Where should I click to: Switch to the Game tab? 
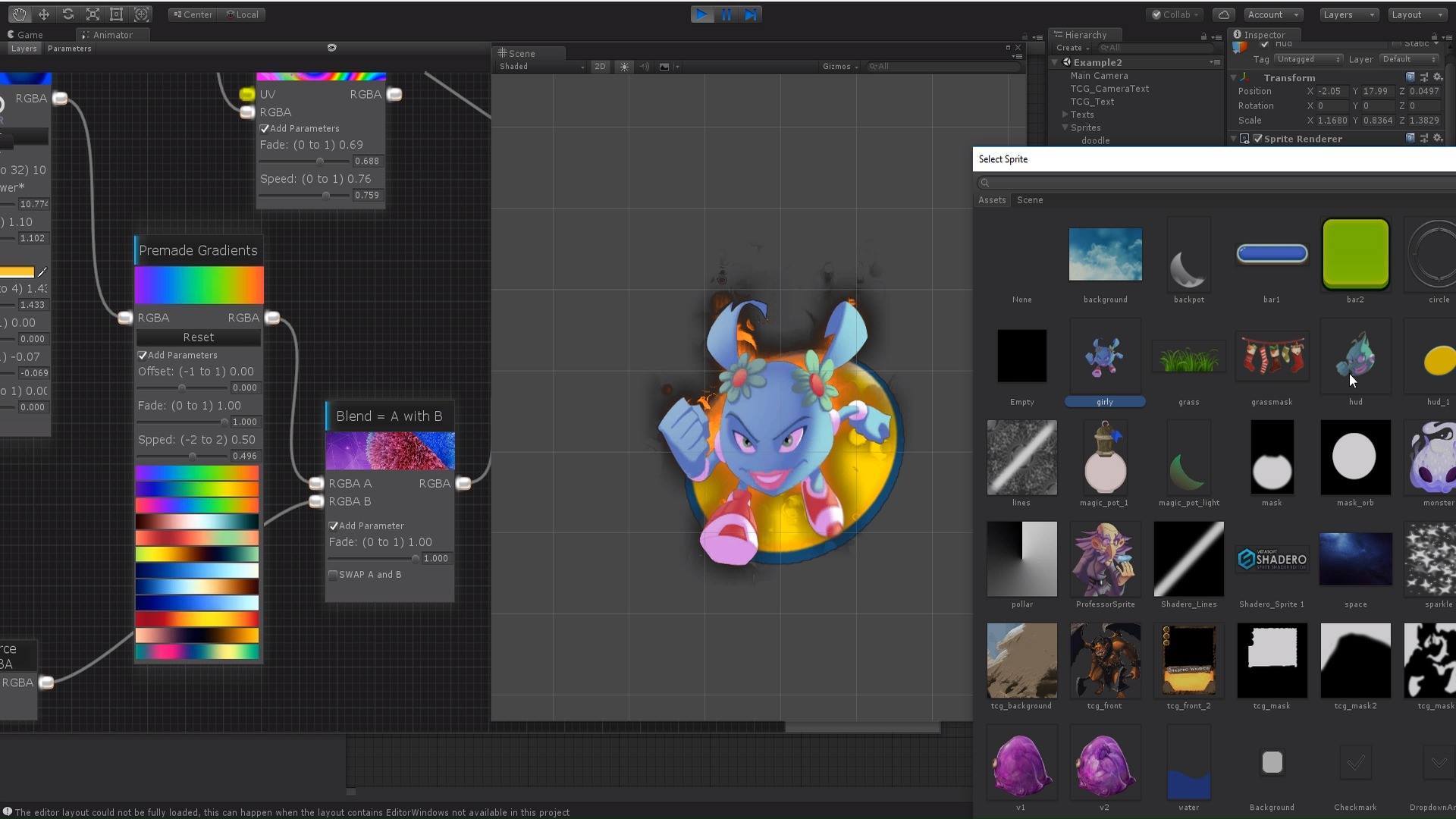[x=25, y=35]
